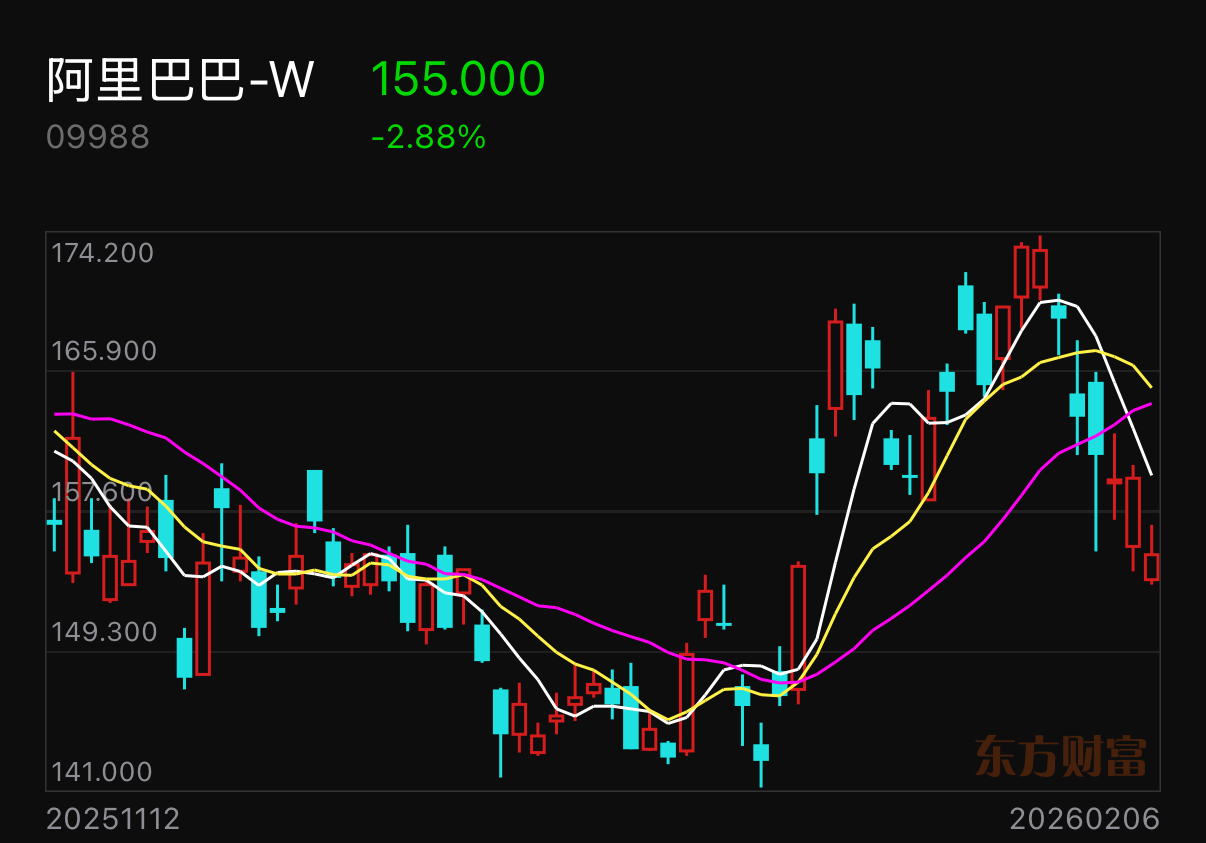This screenshot has width=1206, height=843.
Task: Click the end date 20260206
Action: (x=1085, y=820)
